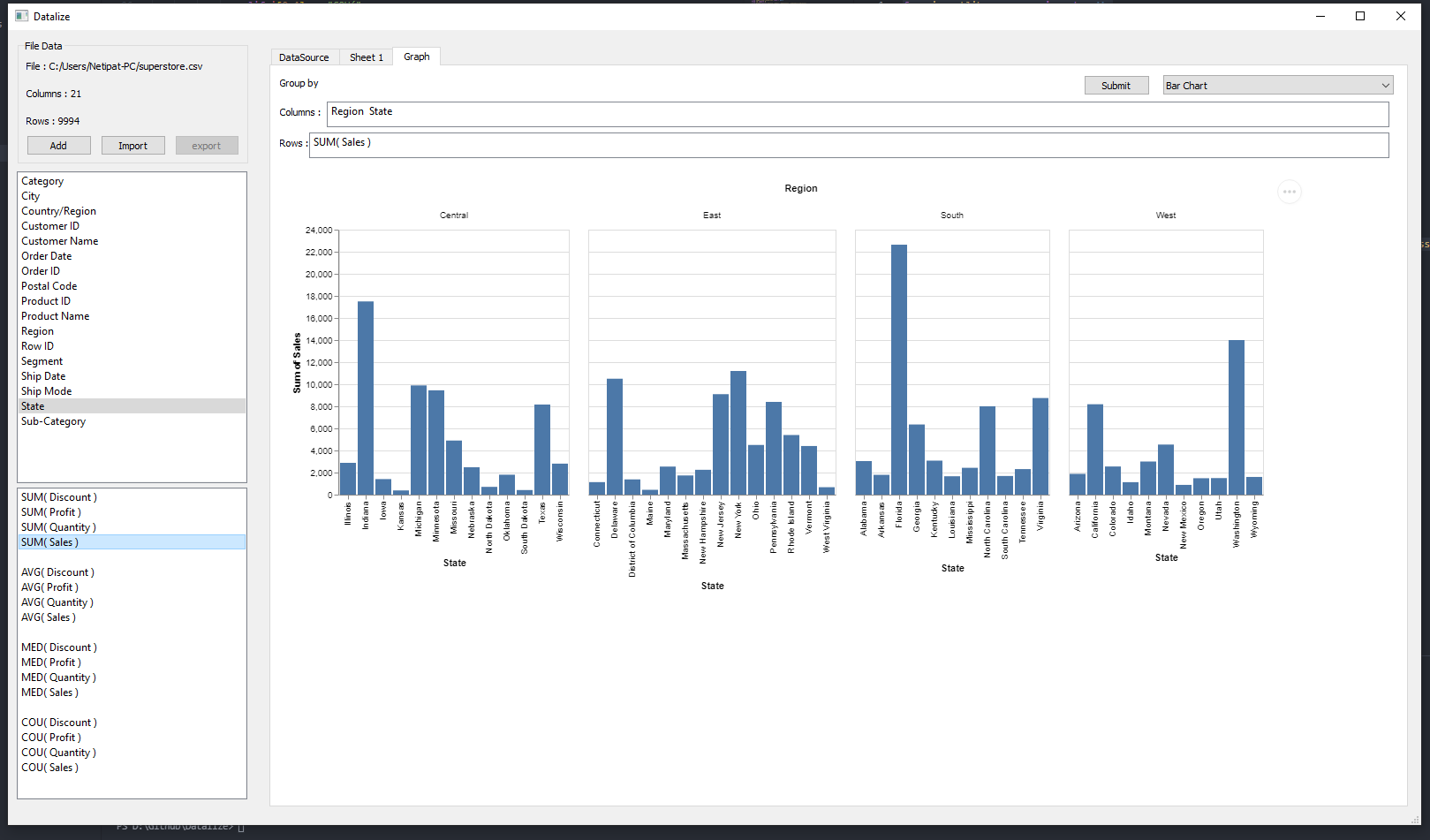Choose MED( Quantity ) aggregation
Viewport: 1430px width, 840px height.
[58, 677]
